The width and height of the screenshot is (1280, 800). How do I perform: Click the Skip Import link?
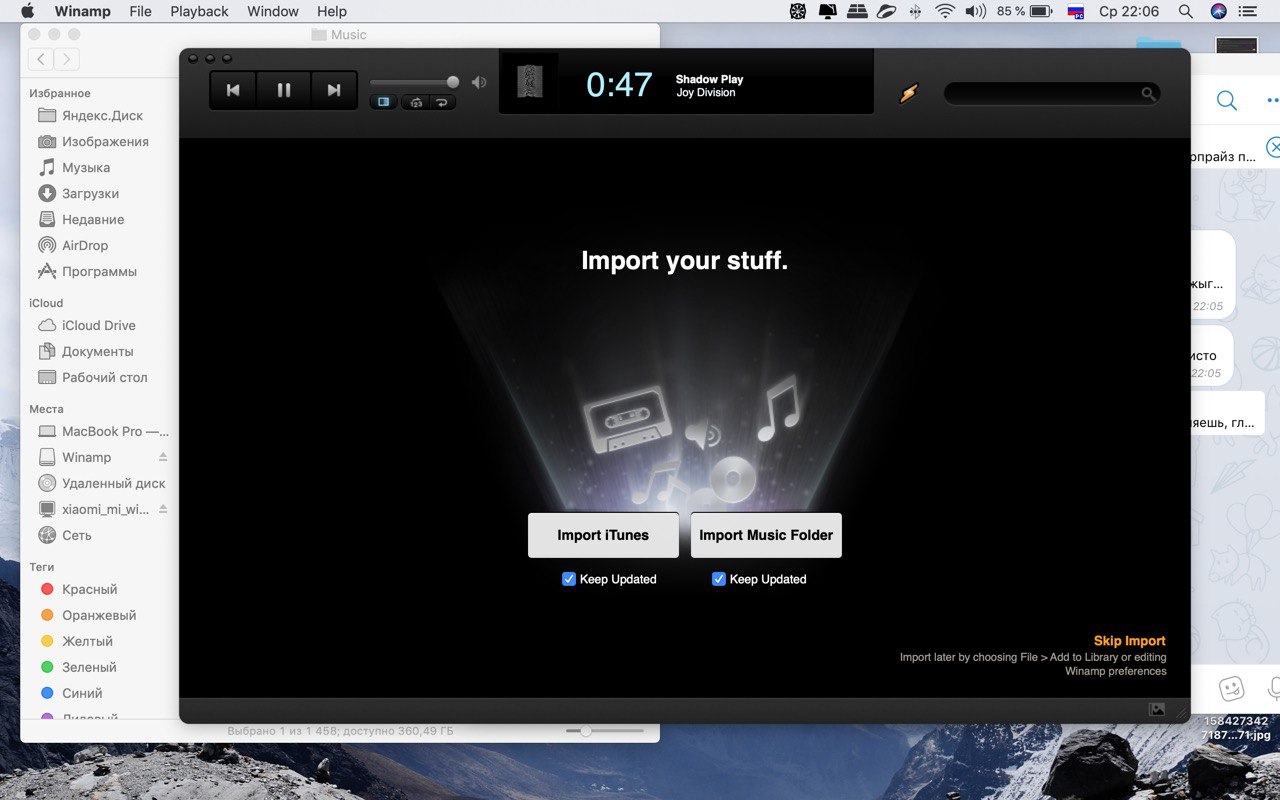(1130, 641)
